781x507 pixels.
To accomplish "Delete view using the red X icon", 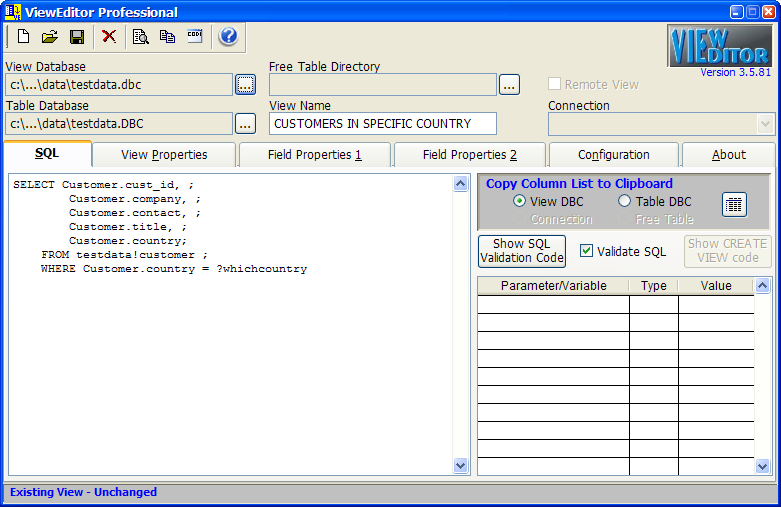I will tap(109, 36).
